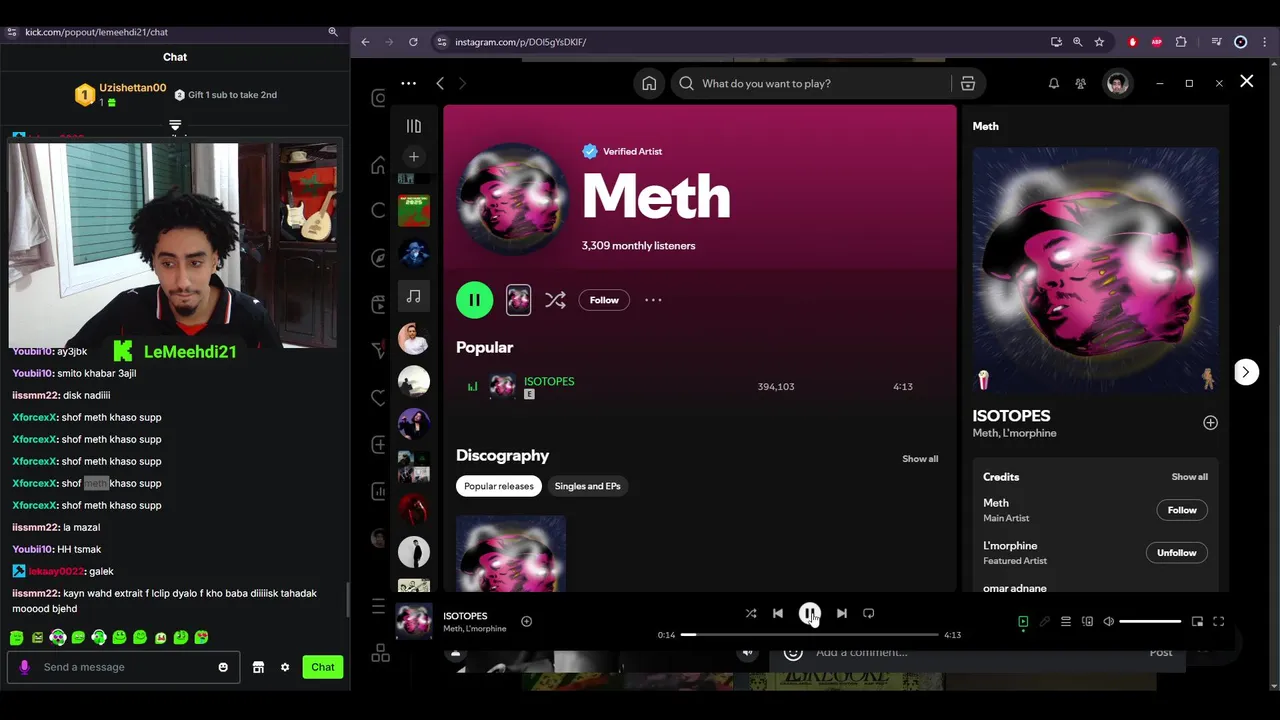The image size is (1280, 720).
Task: Expand the Your Library sidebar
Action: pyautogui.click(x=413, y=126)
